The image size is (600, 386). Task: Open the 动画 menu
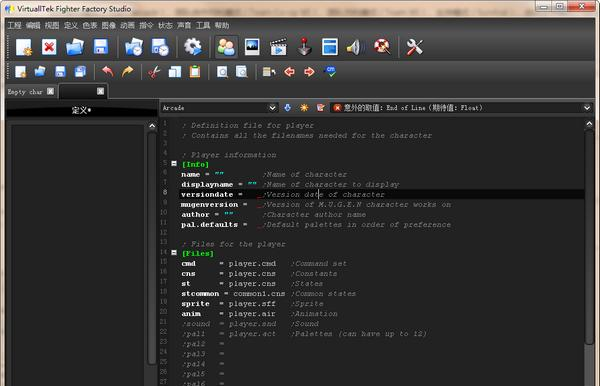[x=127, y=26]
